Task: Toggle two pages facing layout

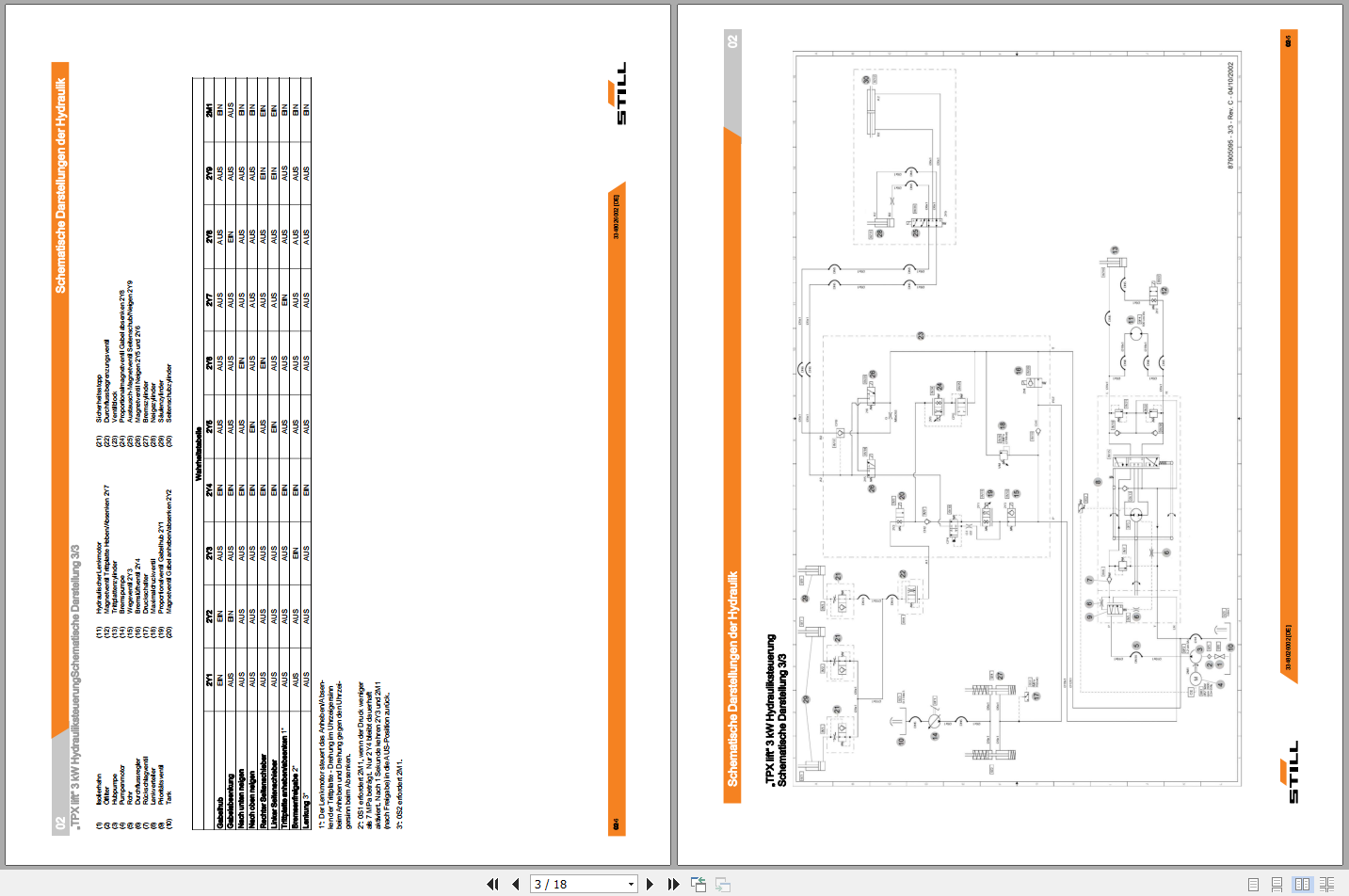Action: [1302, 884]
